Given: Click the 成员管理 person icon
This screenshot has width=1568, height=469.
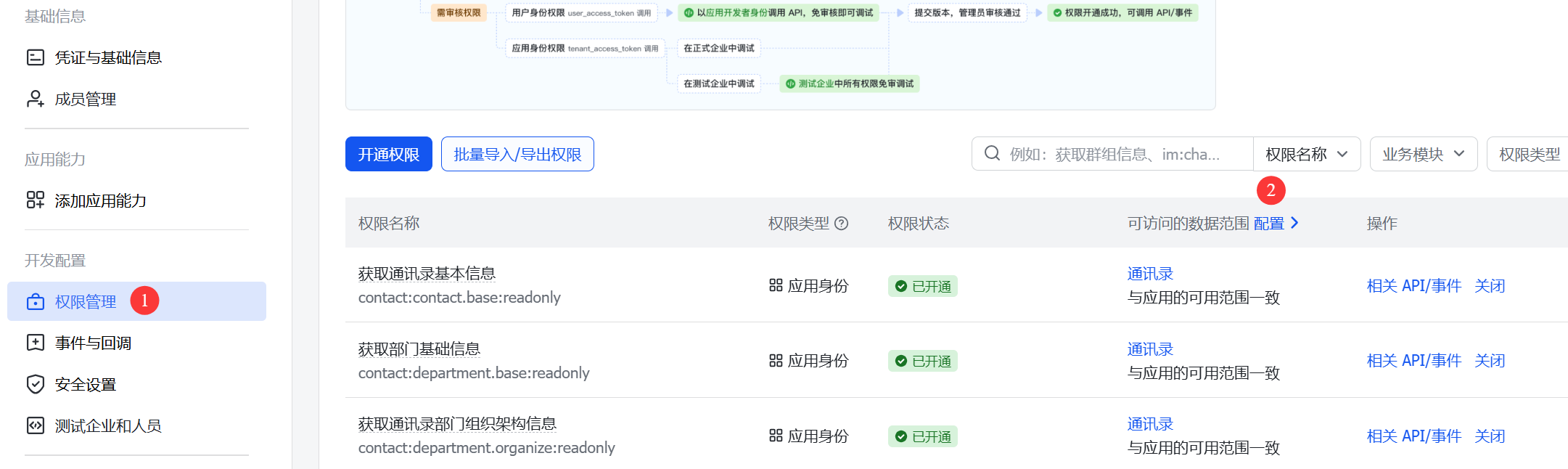Looking at the screenshot, I should [x=35, y=99].
